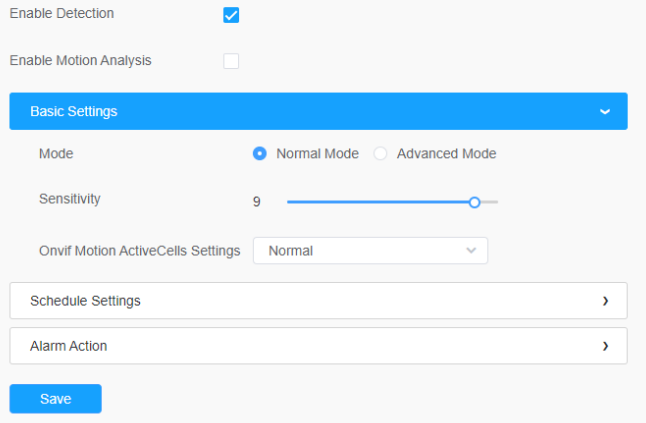Click the Alarm Action right chevron icon
Image resolution: width=646 pixels, height=423 pixels.
pos(605,346)
